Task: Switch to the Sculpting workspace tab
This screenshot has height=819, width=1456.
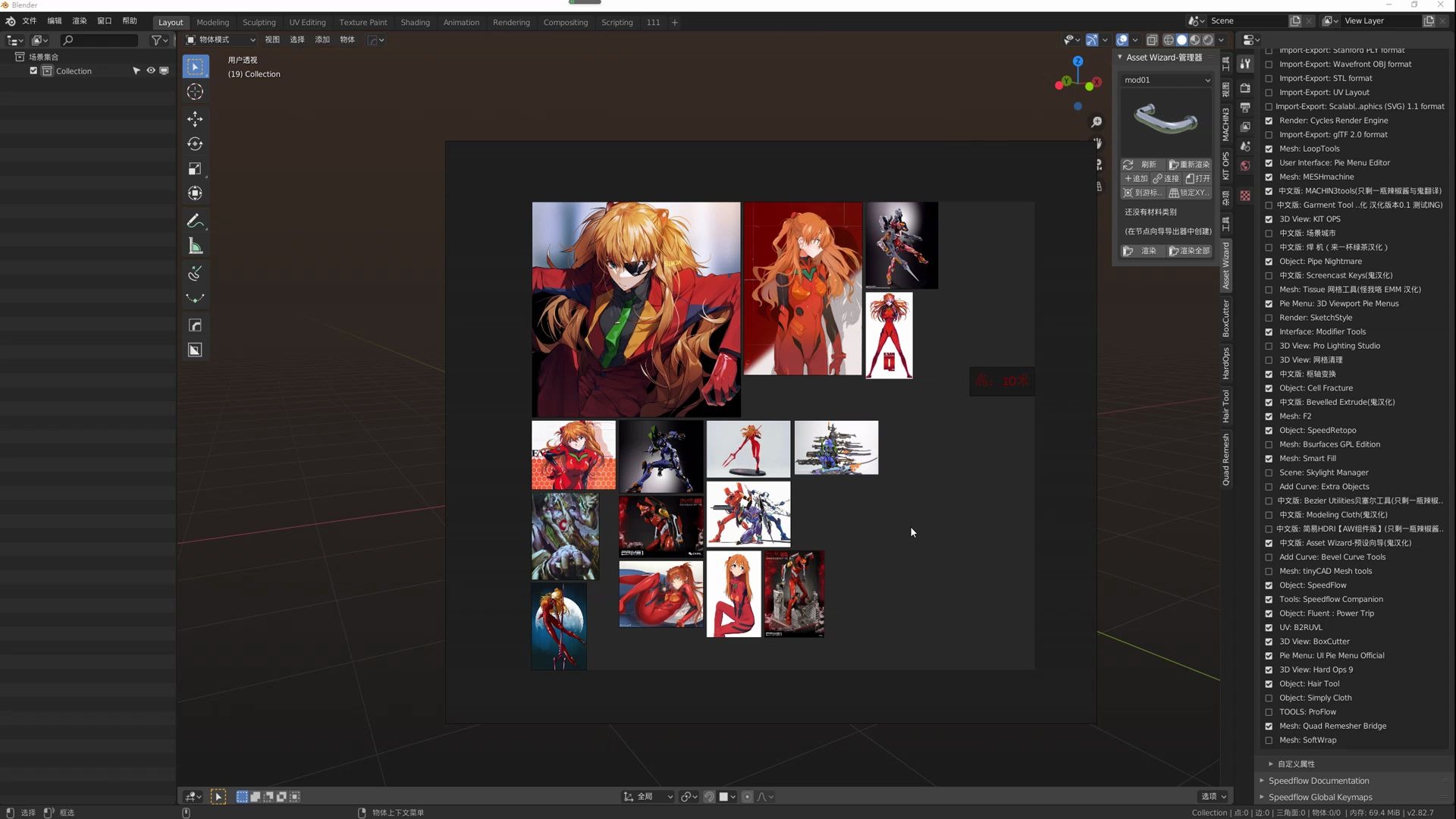Action: tap(259, 22)
